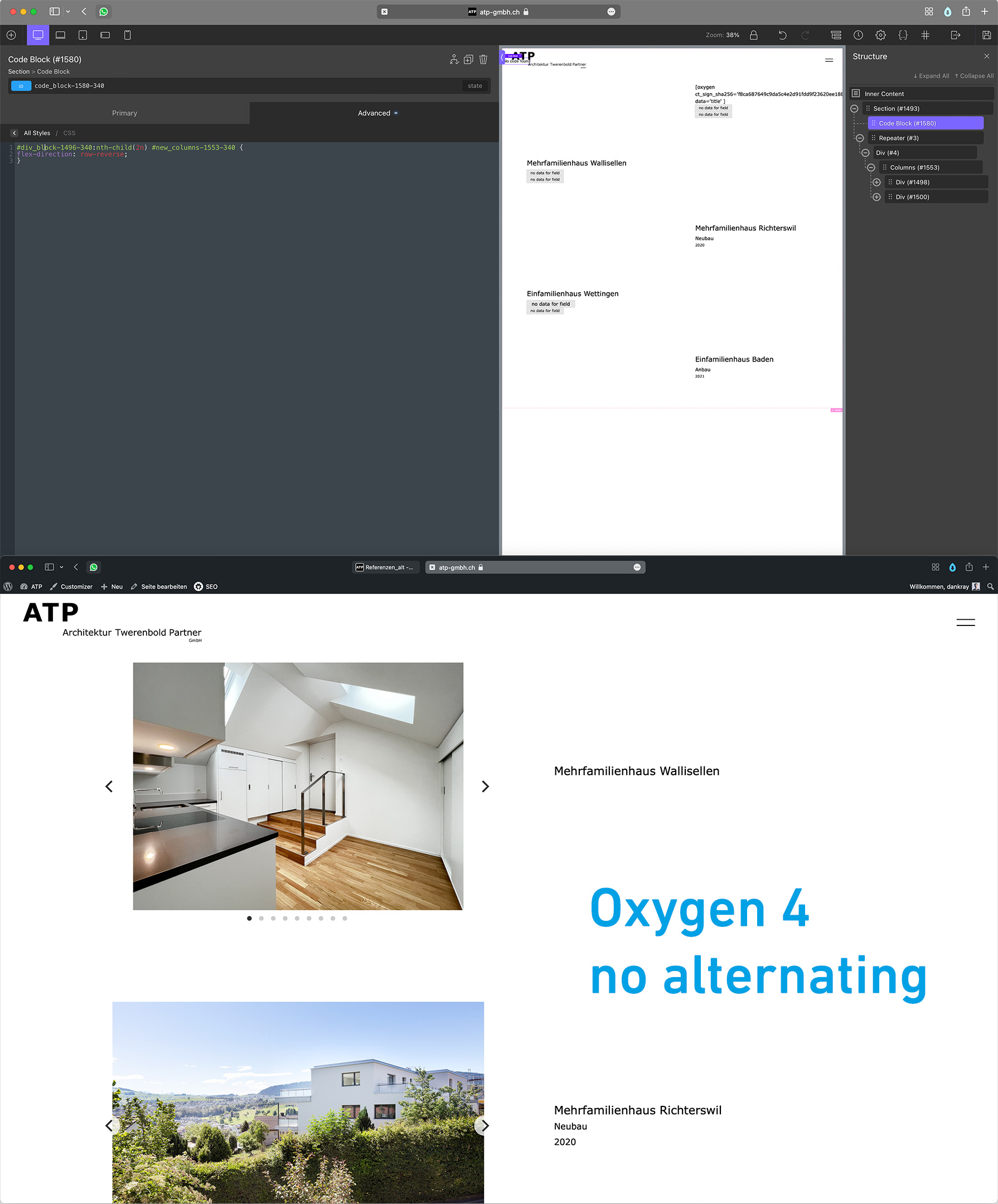The height and width of the screenshot is (1204, 998).
Task: Delete the Code Block using the trash icon
Action: pos(483,59)
